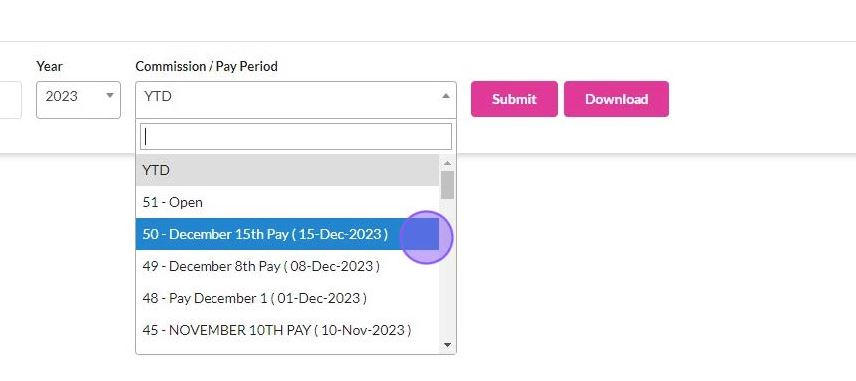Viewport: 856px width, 381px height.
Task: Open the Year 2023 dropdown
Action: tap(78, 99)
